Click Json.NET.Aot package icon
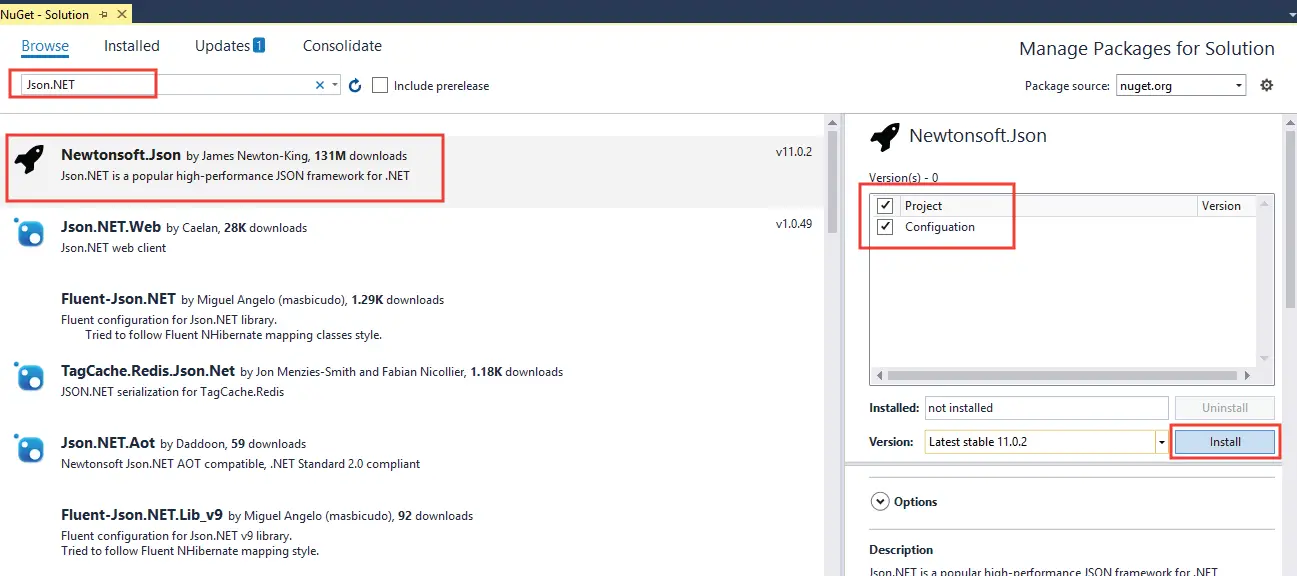 [x=30, y=449]
